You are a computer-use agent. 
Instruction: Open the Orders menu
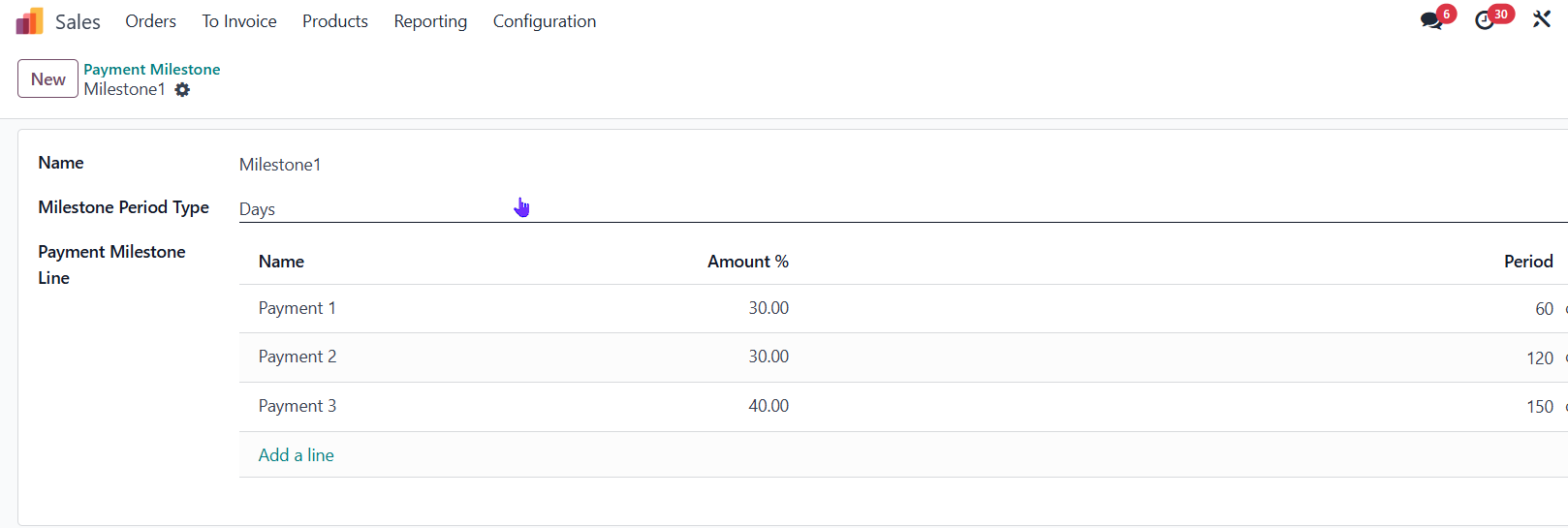150,21
